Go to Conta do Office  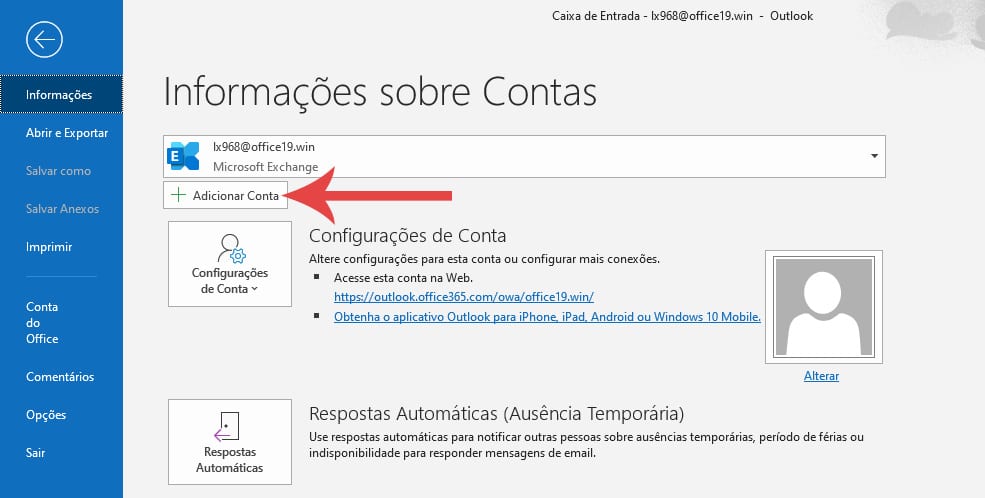[43, 322]
